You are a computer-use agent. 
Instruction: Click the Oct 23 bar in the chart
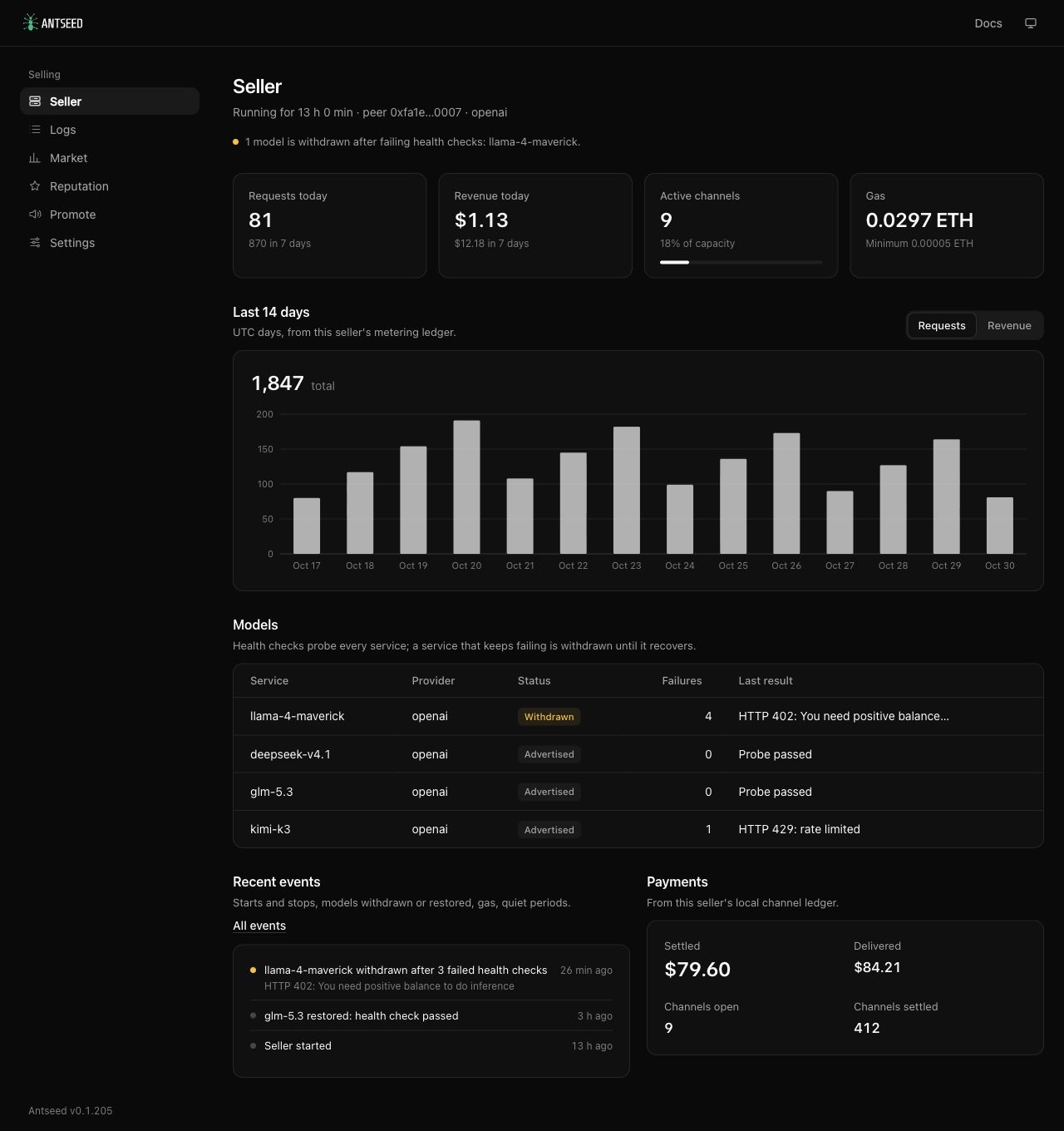[627, 491]
